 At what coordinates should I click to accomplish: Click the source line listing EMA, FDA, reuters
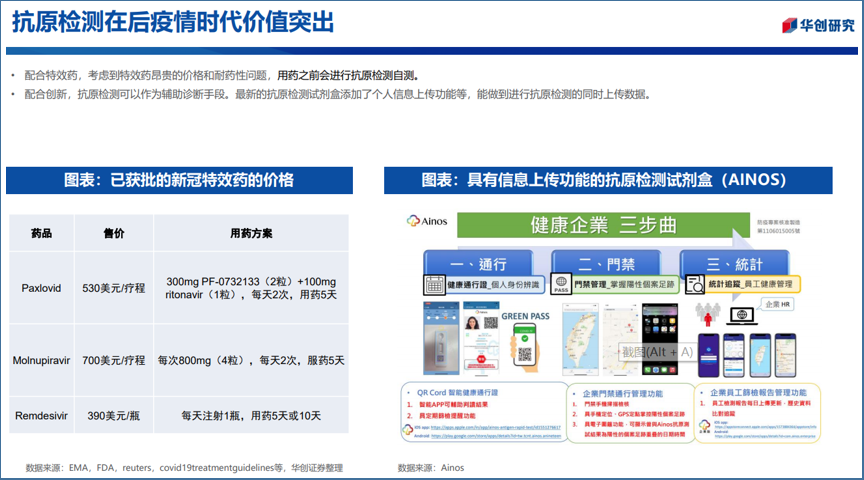(x=184, y=468)
